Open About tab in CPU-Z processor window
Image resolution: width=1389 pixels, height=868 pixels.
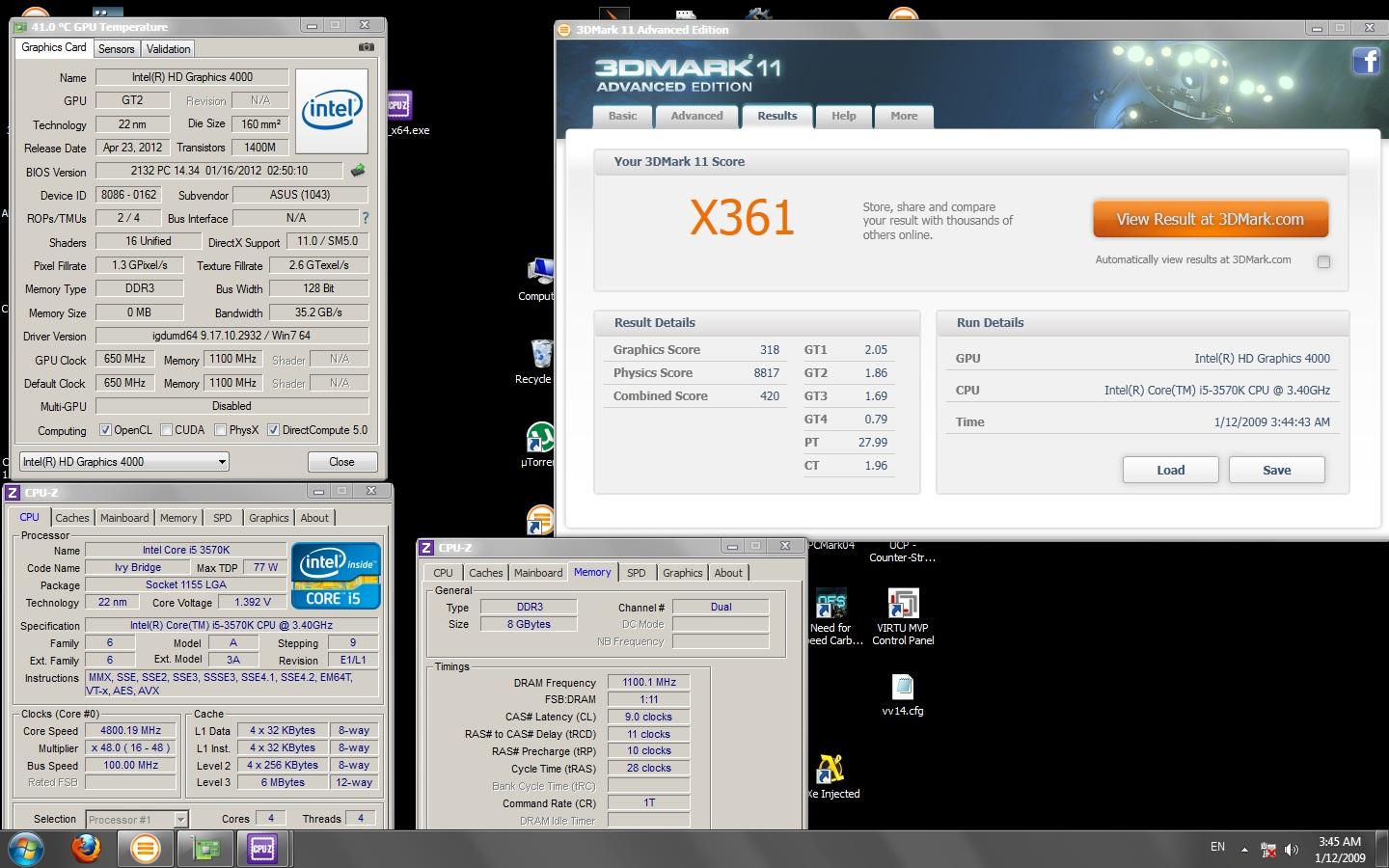(314, 518)
